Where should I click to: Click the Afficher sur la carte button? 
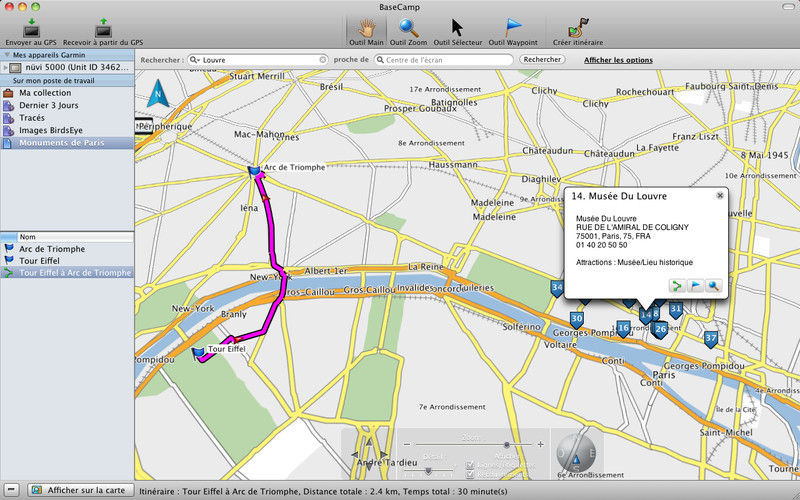80,490
